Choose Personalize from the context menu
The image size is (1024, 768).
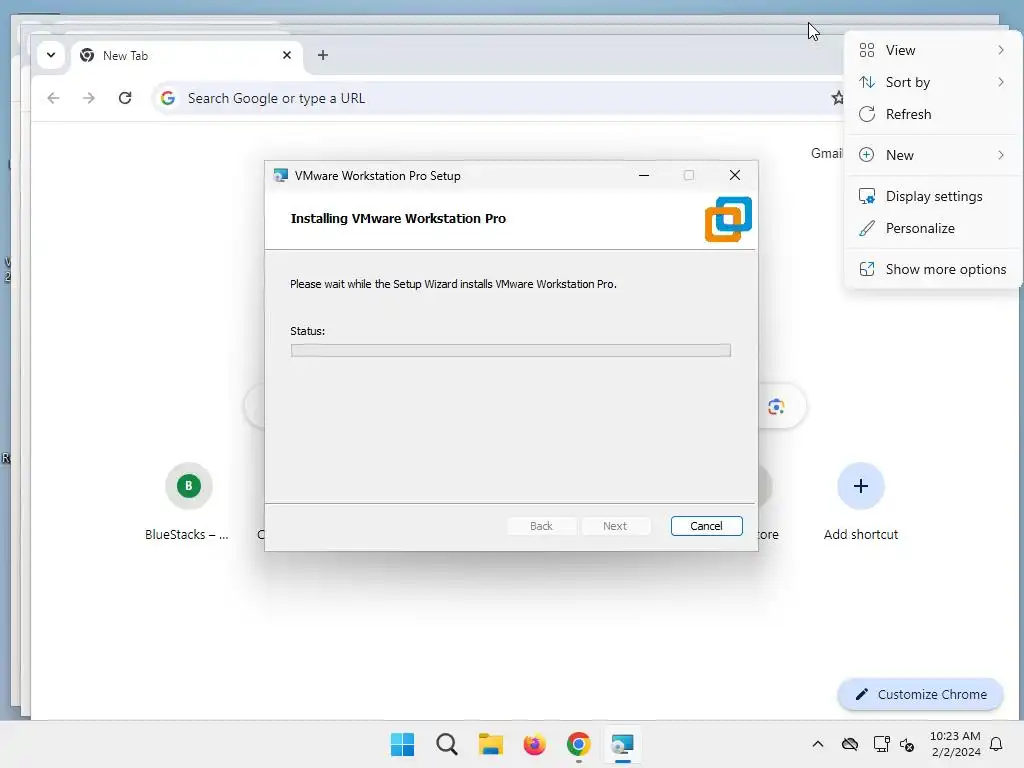(x=933, y=228)
